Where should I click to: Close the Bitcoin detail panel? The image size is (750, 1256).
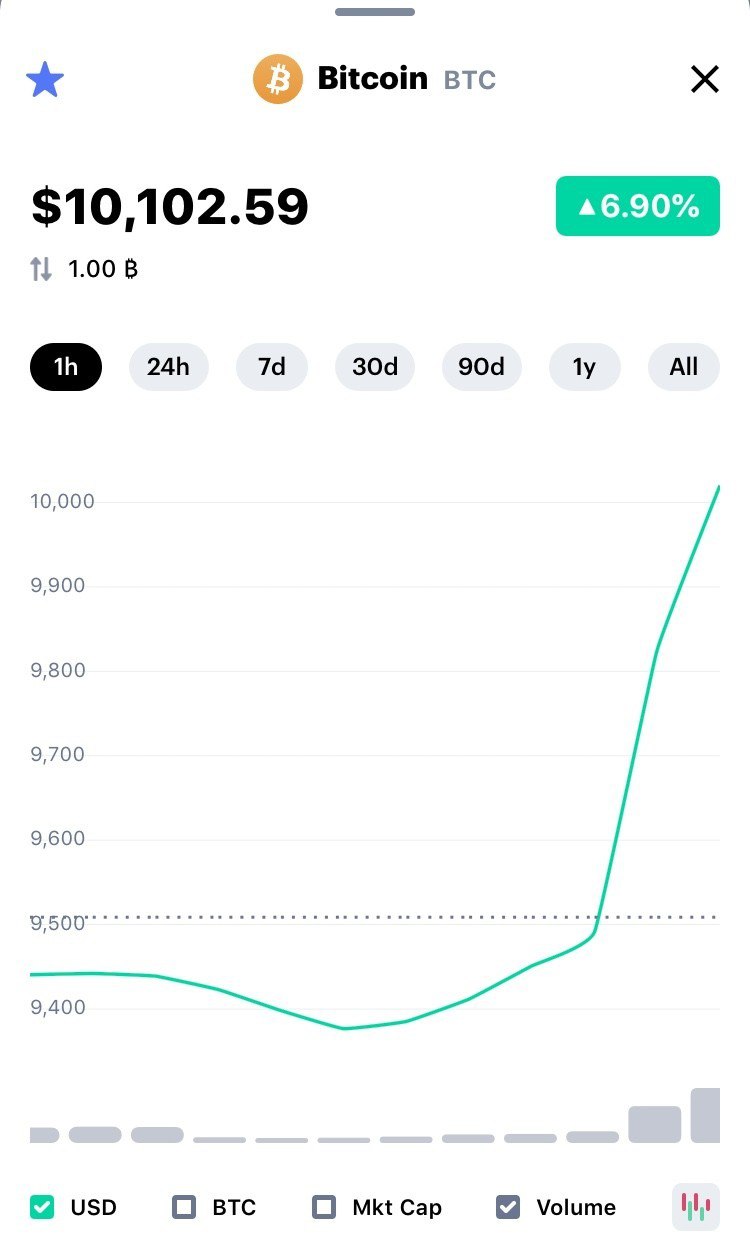tap(705, 79)
